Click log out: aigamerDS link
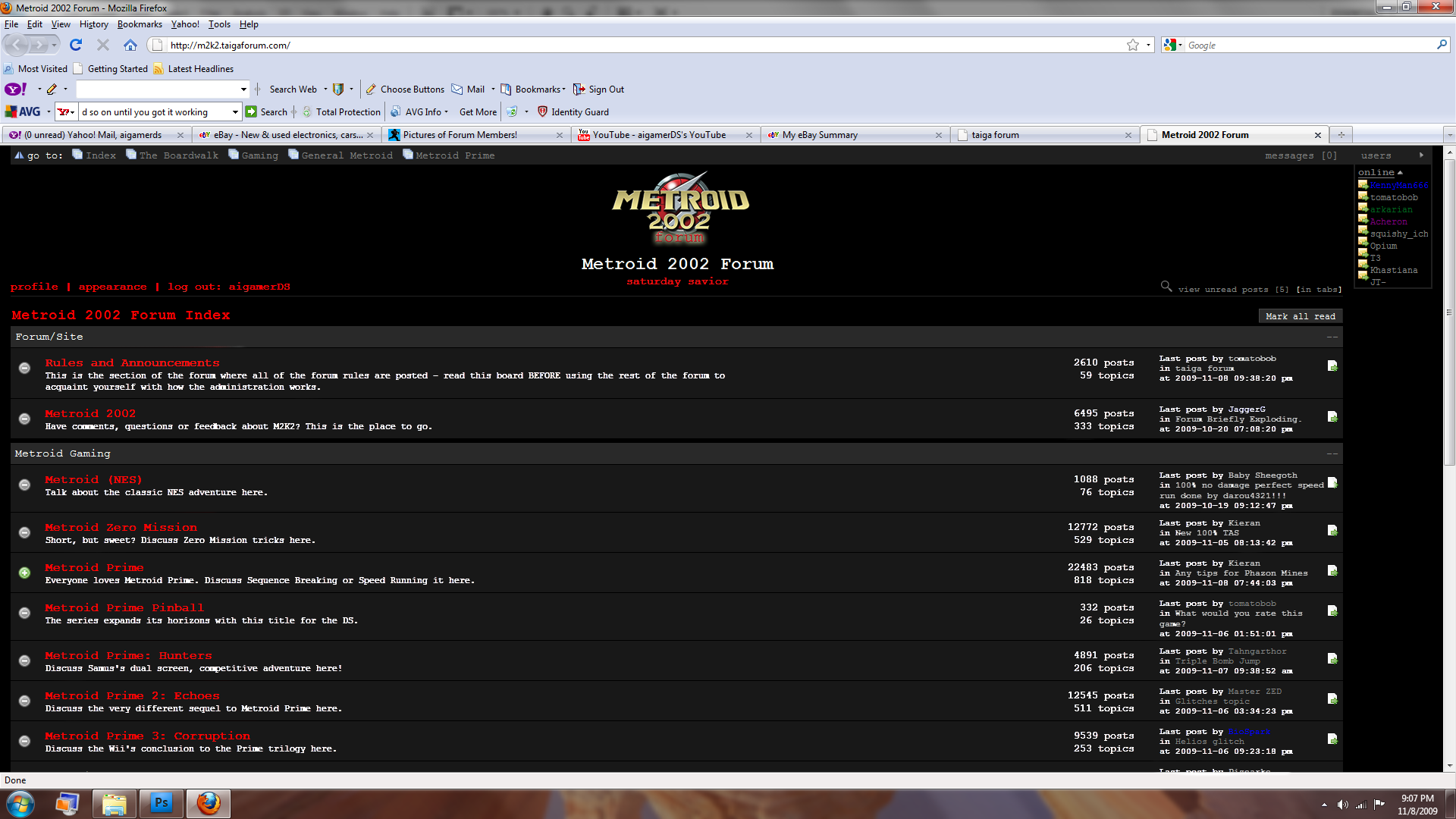Viewport: 1456px width, 819px height. point(229,287)
